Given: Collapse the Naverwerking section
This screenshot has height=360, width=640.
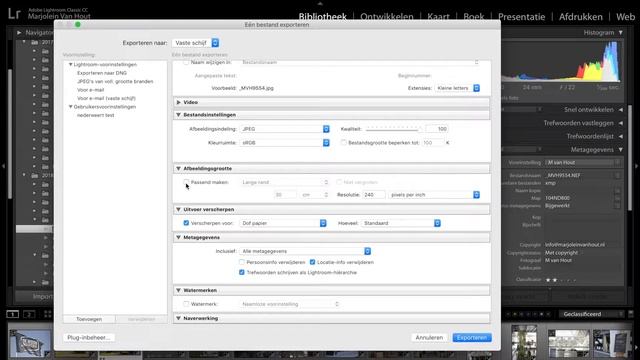Looking at the screenshot, I should [178, 318].
